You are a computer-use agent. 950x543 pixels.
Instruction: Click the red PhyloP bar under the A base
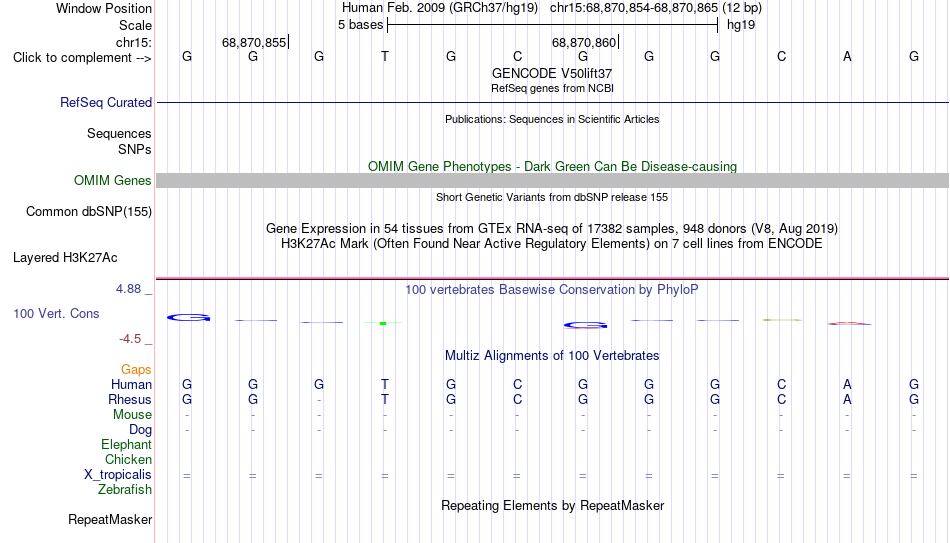tap(849, 324)
